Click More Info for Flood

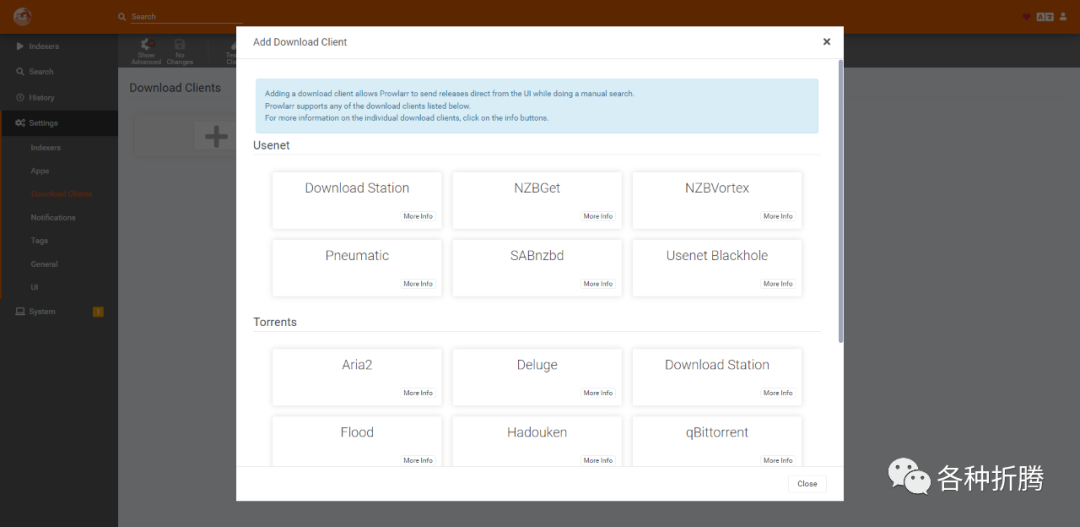418,460
